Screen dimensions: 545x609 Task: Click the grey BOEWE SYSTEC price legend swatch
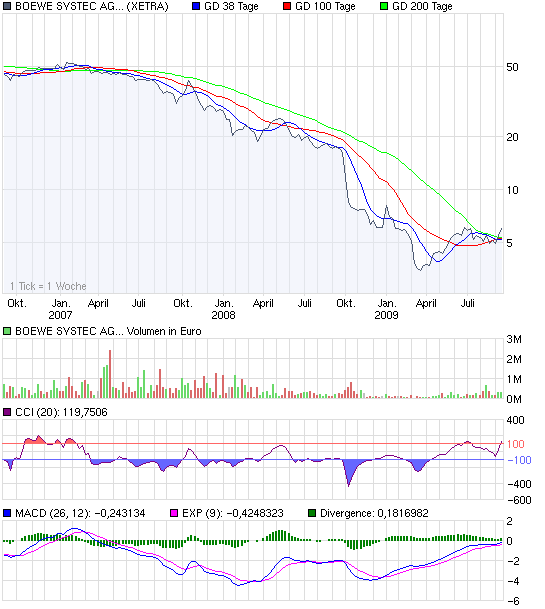(7, 6)
